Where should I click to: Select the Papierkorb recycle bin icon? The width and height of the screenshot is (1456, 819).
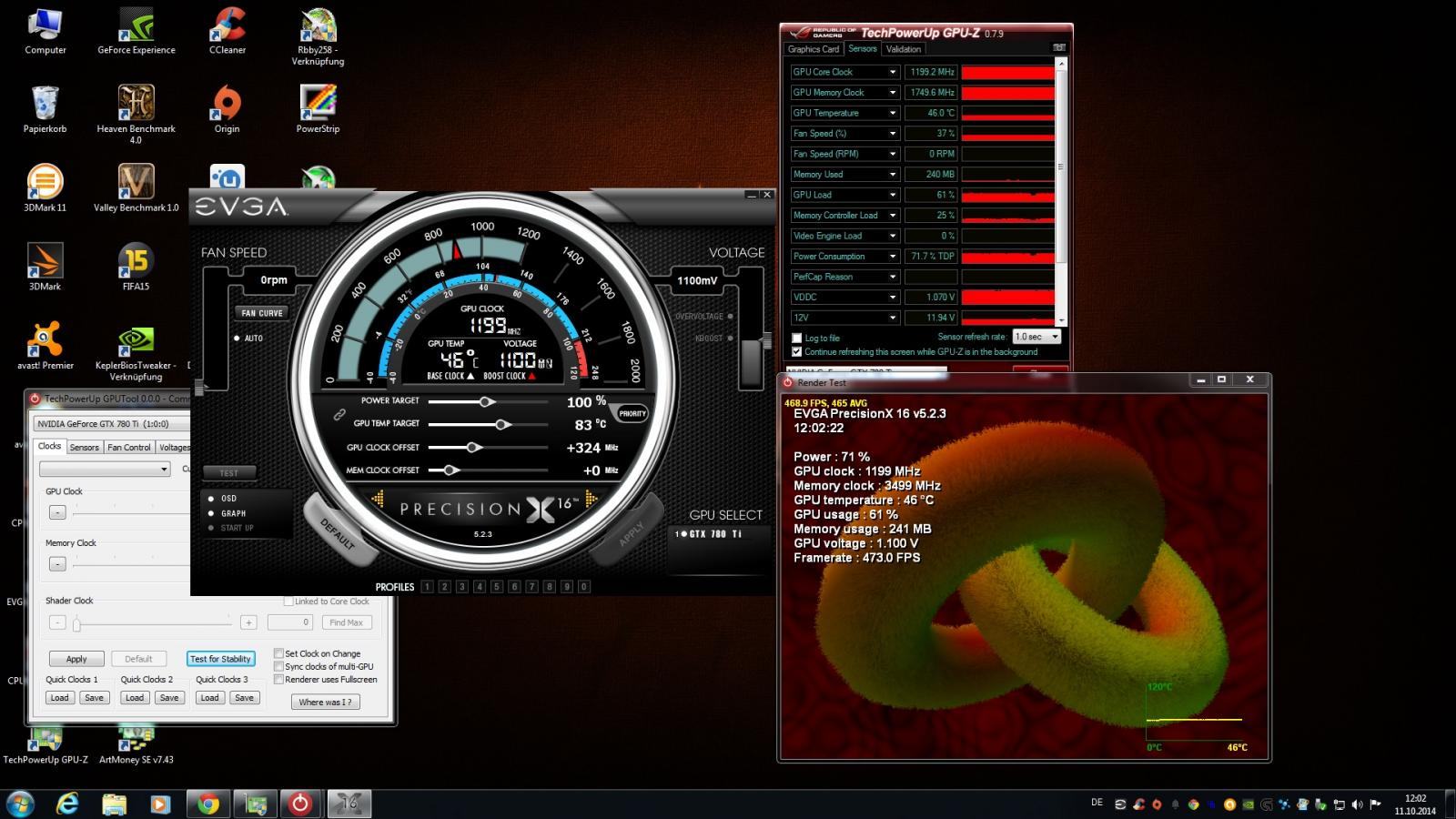[45, 110]
